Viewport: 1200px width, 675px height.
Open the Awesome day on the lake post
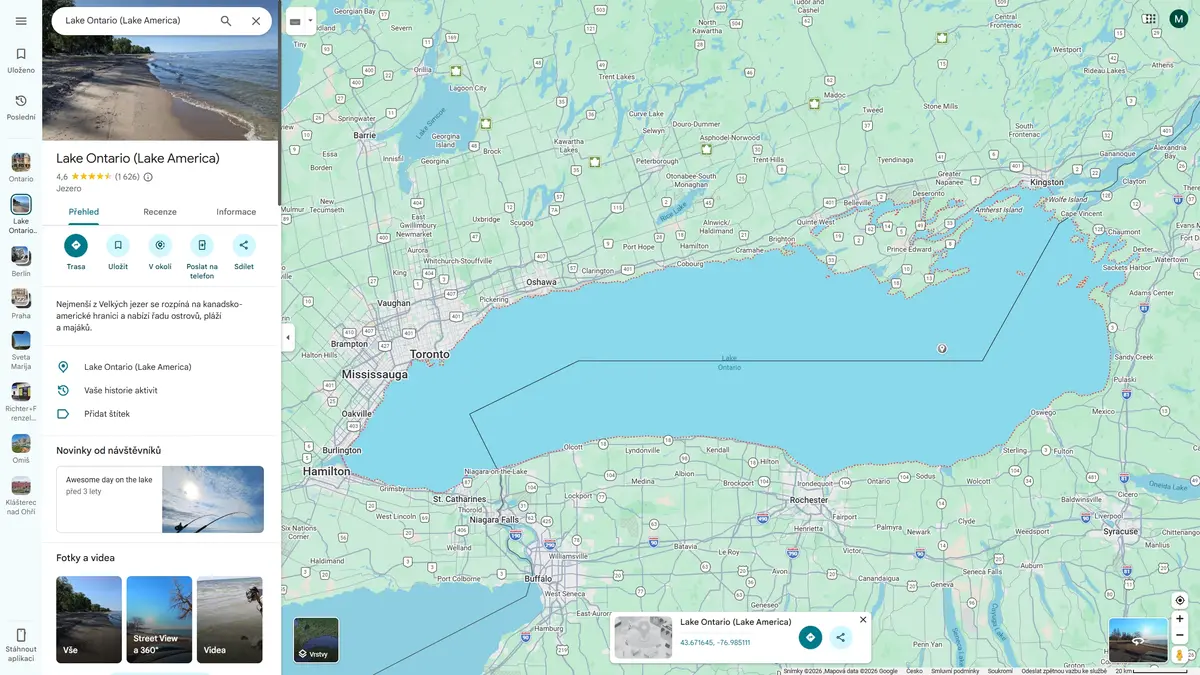pyautogui.click(x=160, y=499)
